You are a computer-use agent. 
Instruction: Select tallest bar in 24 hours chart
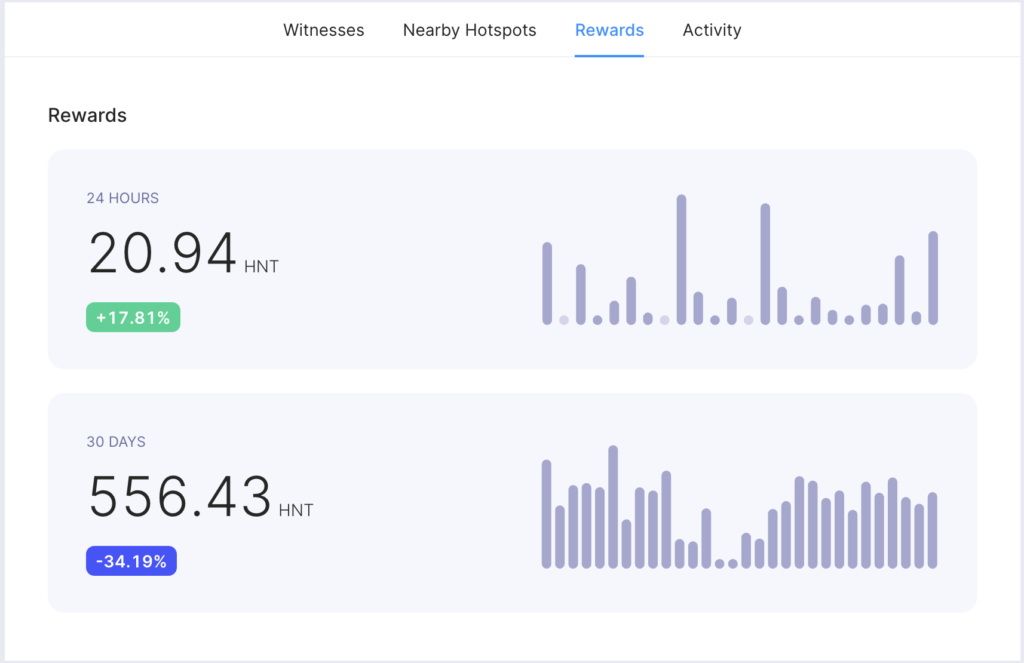click(x=681, y=260)
